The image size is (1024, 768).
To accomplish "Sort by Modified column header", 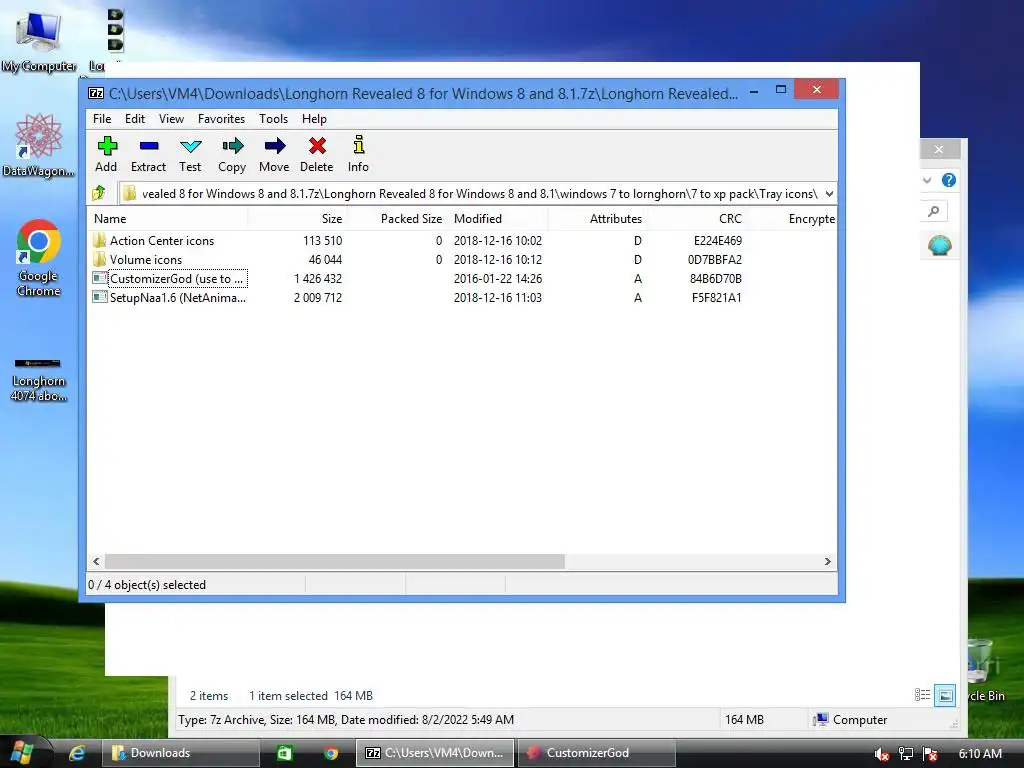I will [x=497, y=219].
